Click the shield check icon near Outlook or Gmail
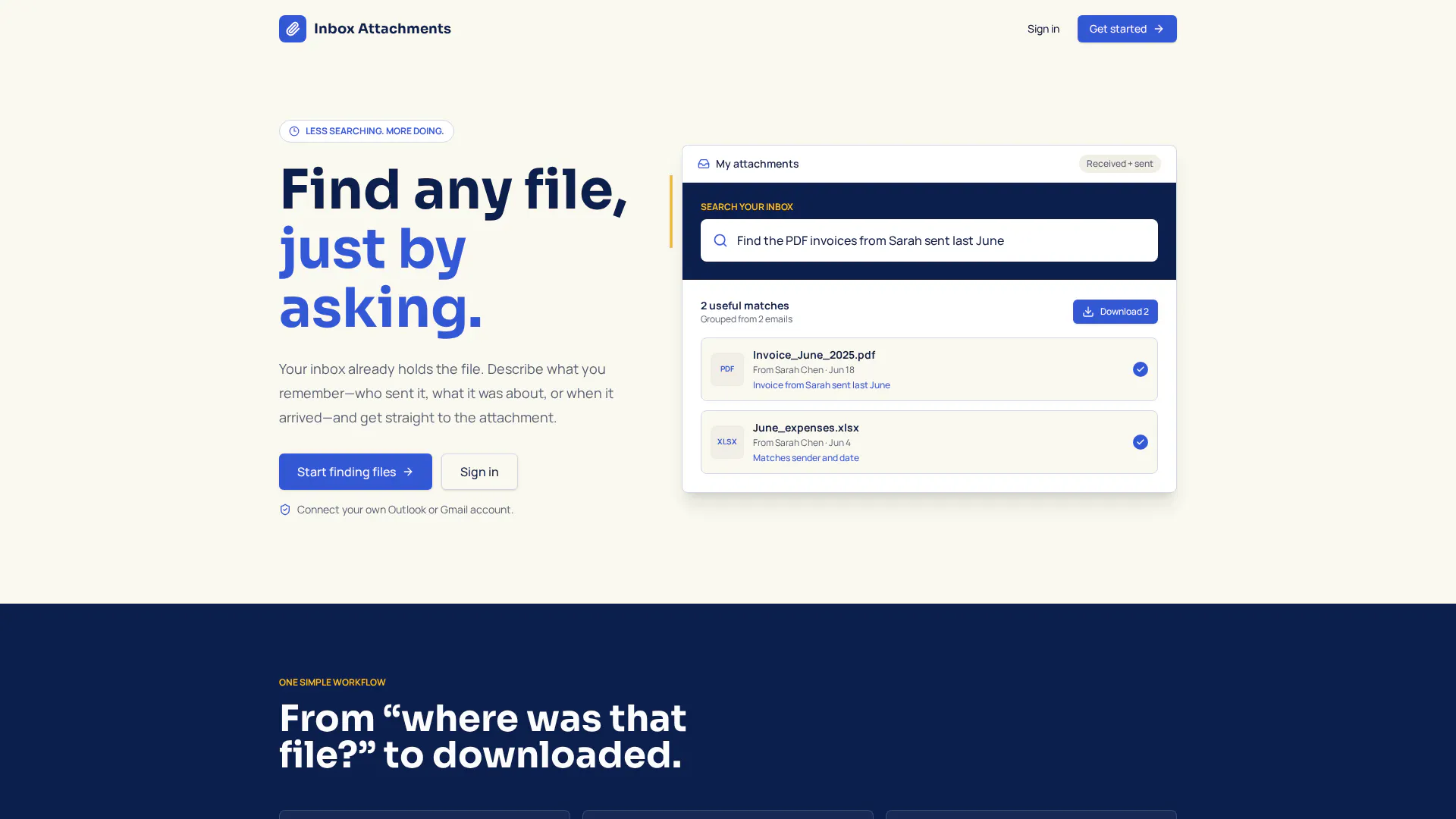The width and height of the screenshot is (1456, 819). point(285,510)
